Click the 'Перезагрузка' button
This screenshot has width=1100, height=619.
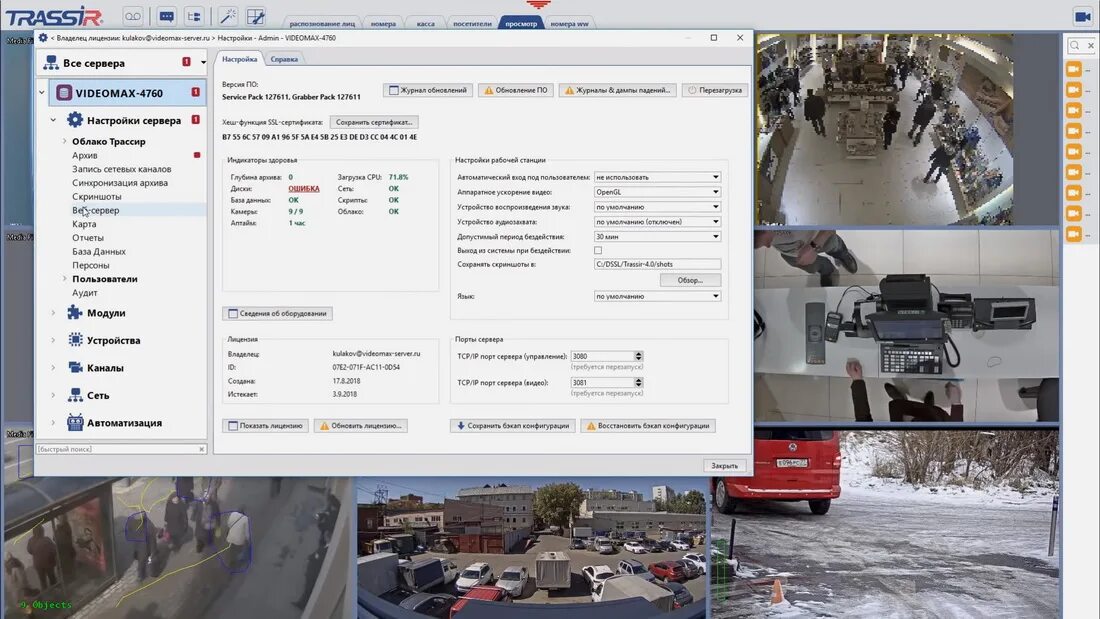click(x=715, y=90)
